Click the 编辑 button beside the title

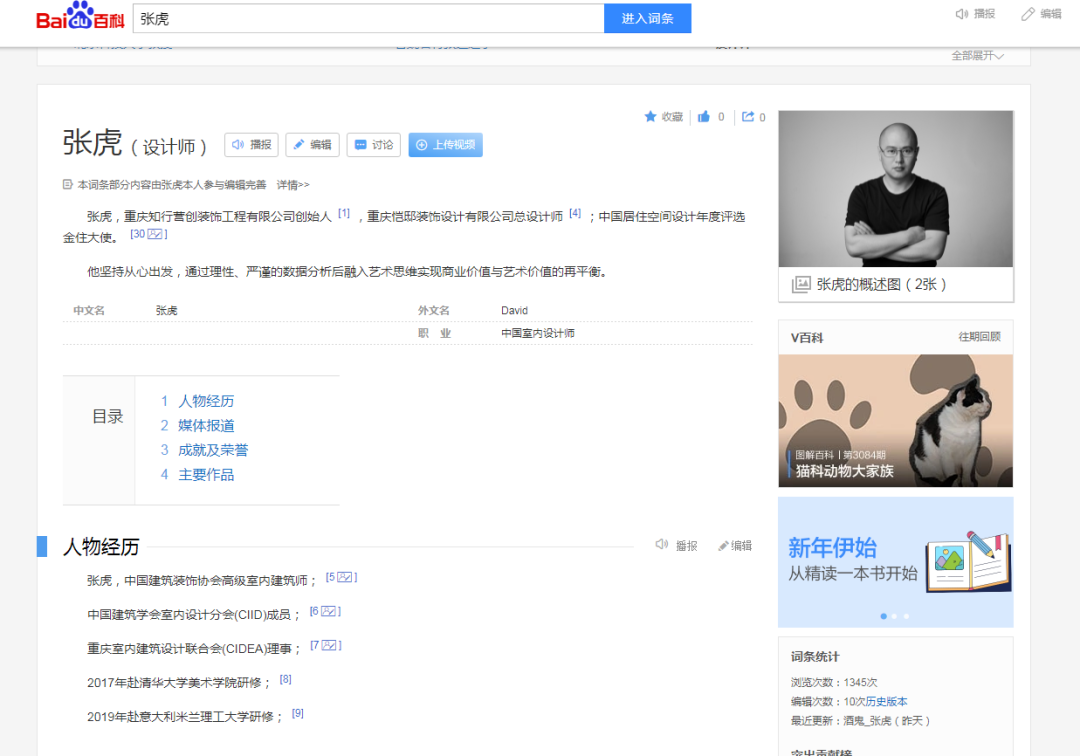tap(313, 145)
